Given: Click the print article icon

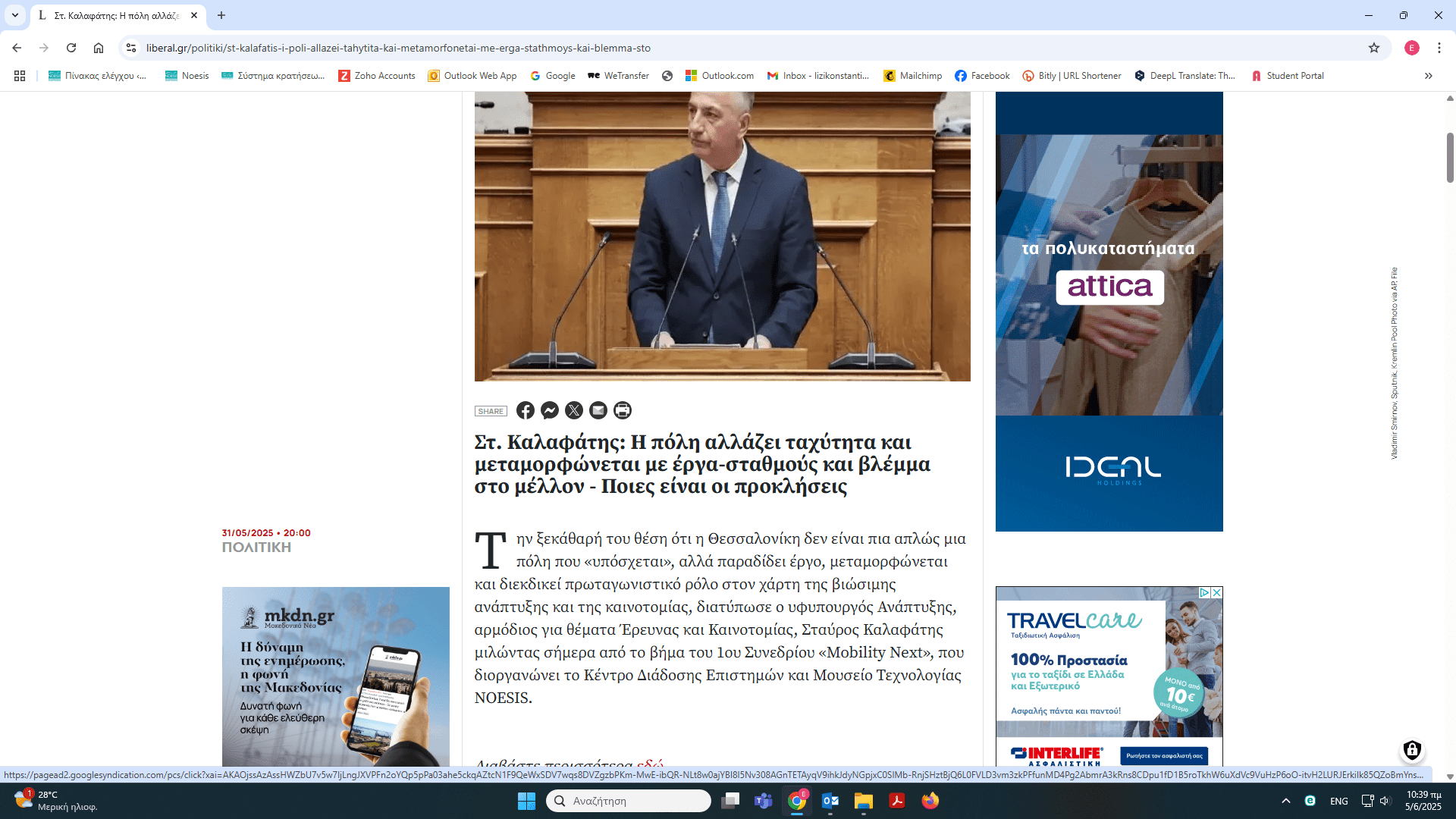Looking at the screenshot, I should [x=623, y=410].
